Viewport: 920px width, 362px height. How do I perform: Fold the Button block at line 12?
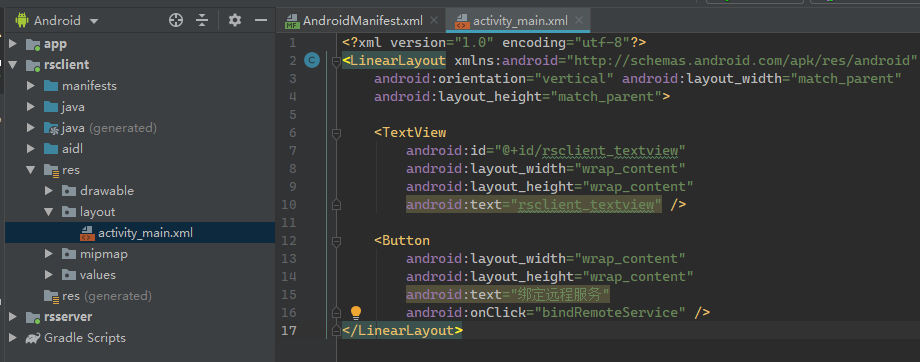click(336, 241)
